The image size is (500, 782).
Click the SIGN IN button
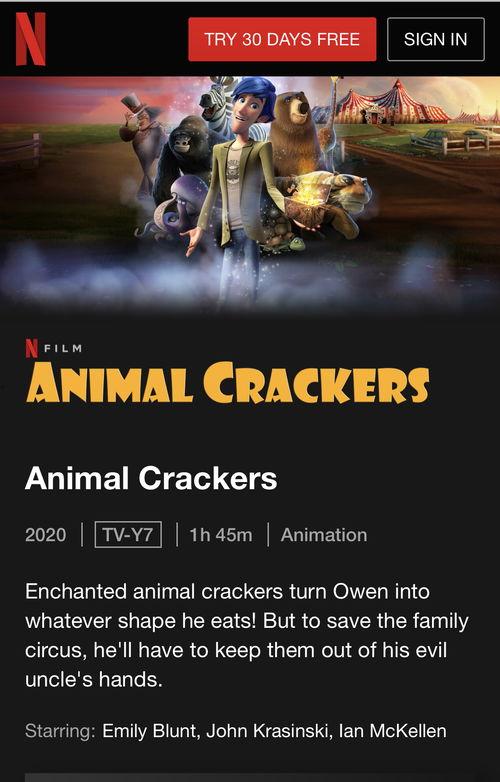tap(436, 39)
